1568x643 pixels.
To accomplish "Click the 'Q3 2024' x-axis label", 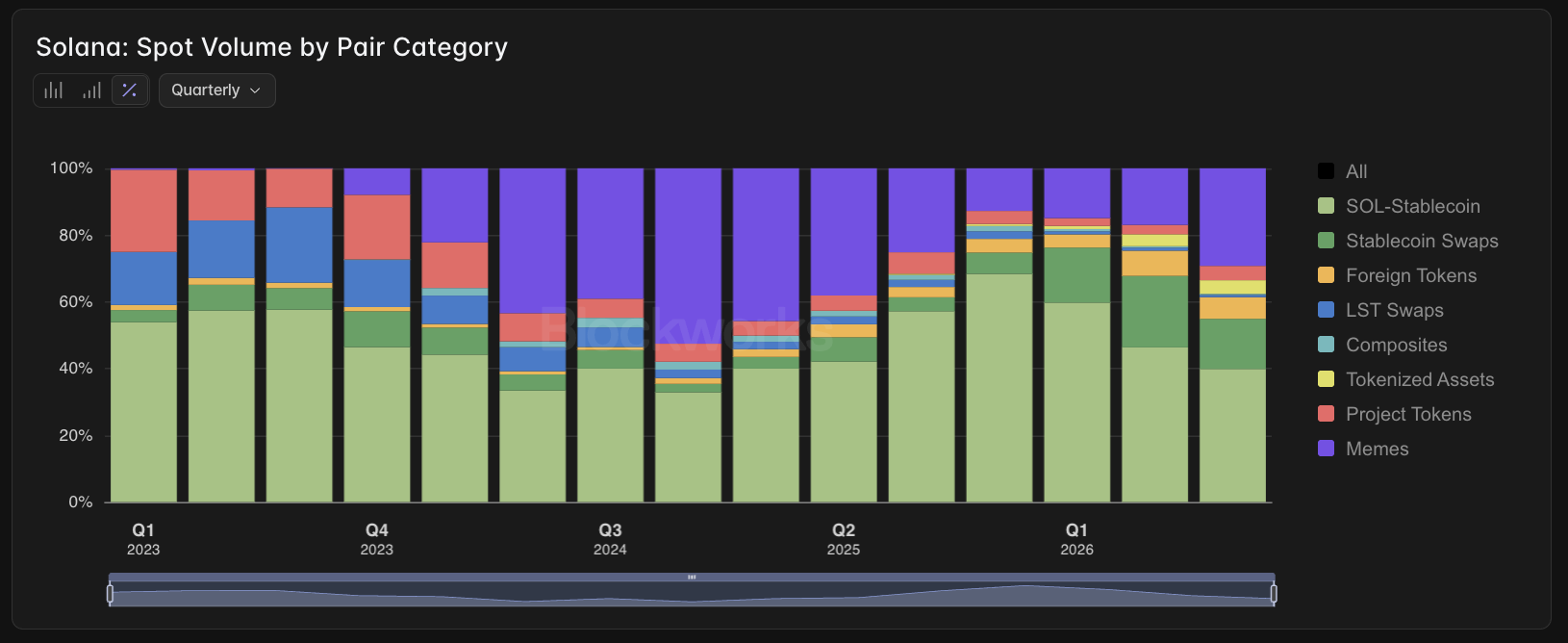I will (610, 539).
